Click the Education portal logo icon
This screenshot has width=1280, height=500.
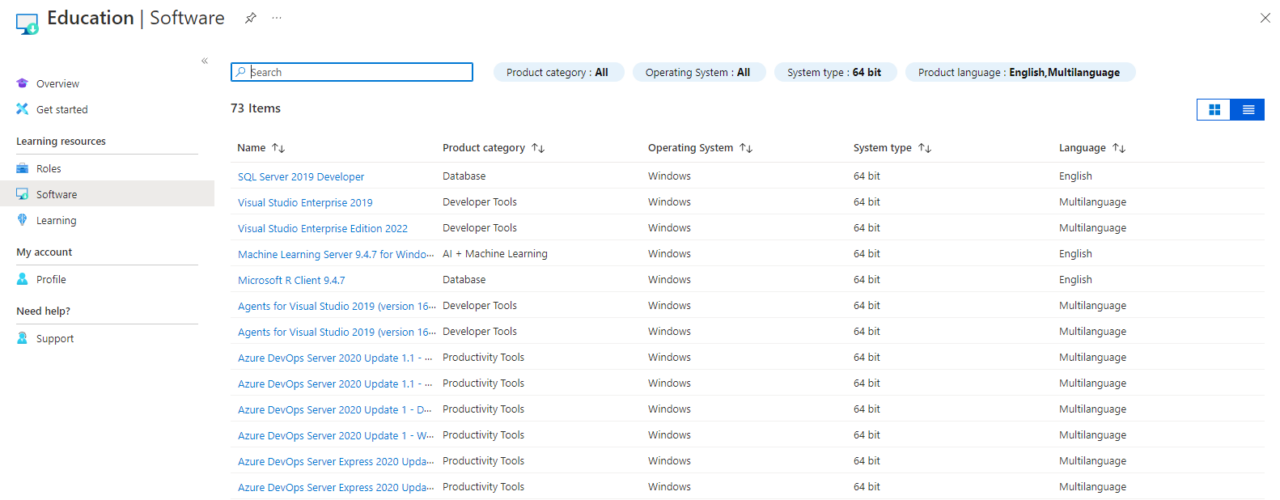pos(27,22)
